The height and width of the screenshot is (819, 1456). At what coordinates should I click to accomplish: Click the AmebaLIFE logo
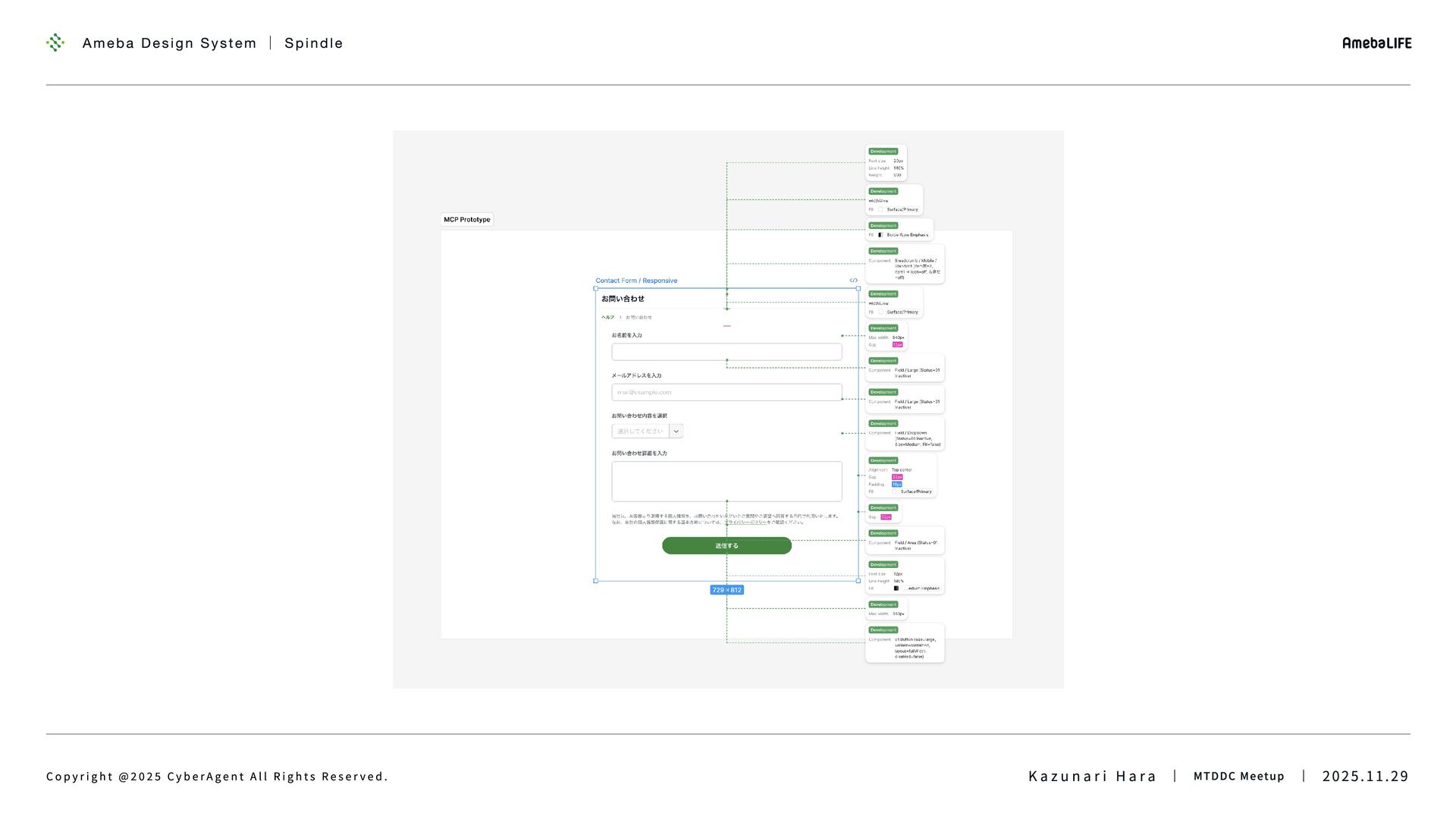pos(1376,43)
